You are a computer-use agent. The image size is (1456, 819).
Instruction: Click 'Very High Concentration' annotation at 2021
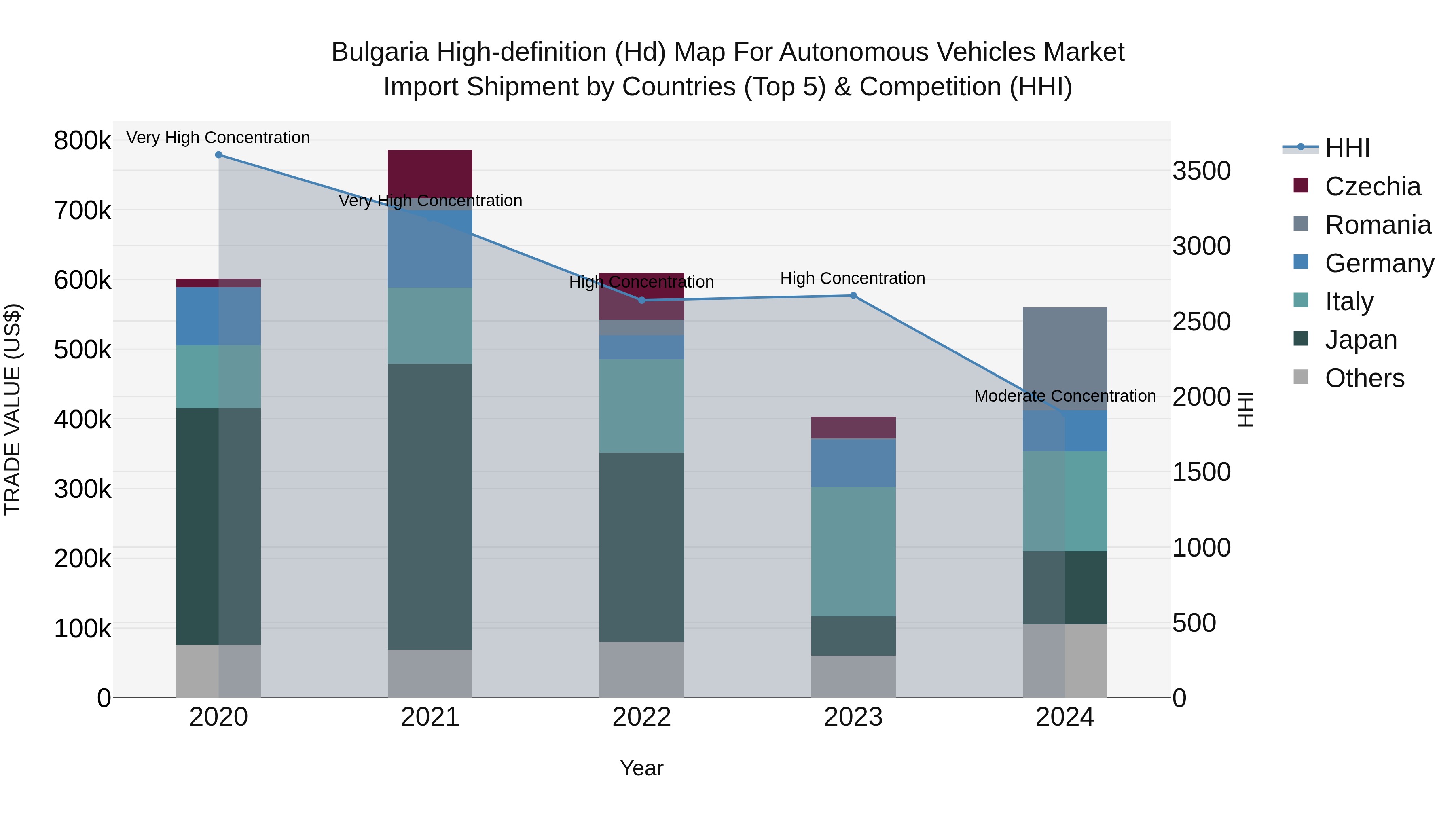[430, 201]
